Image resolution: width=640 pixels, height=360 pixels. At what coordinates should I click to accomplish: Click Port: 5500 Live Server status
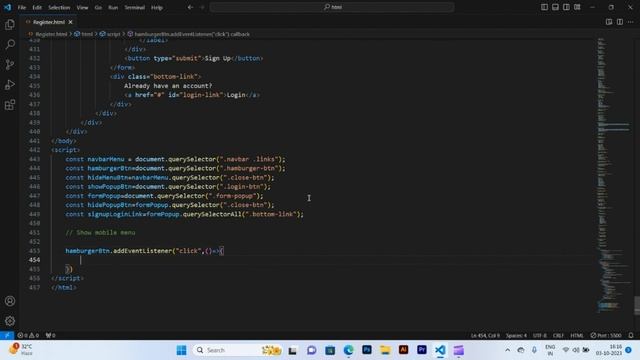pos(606,336)
